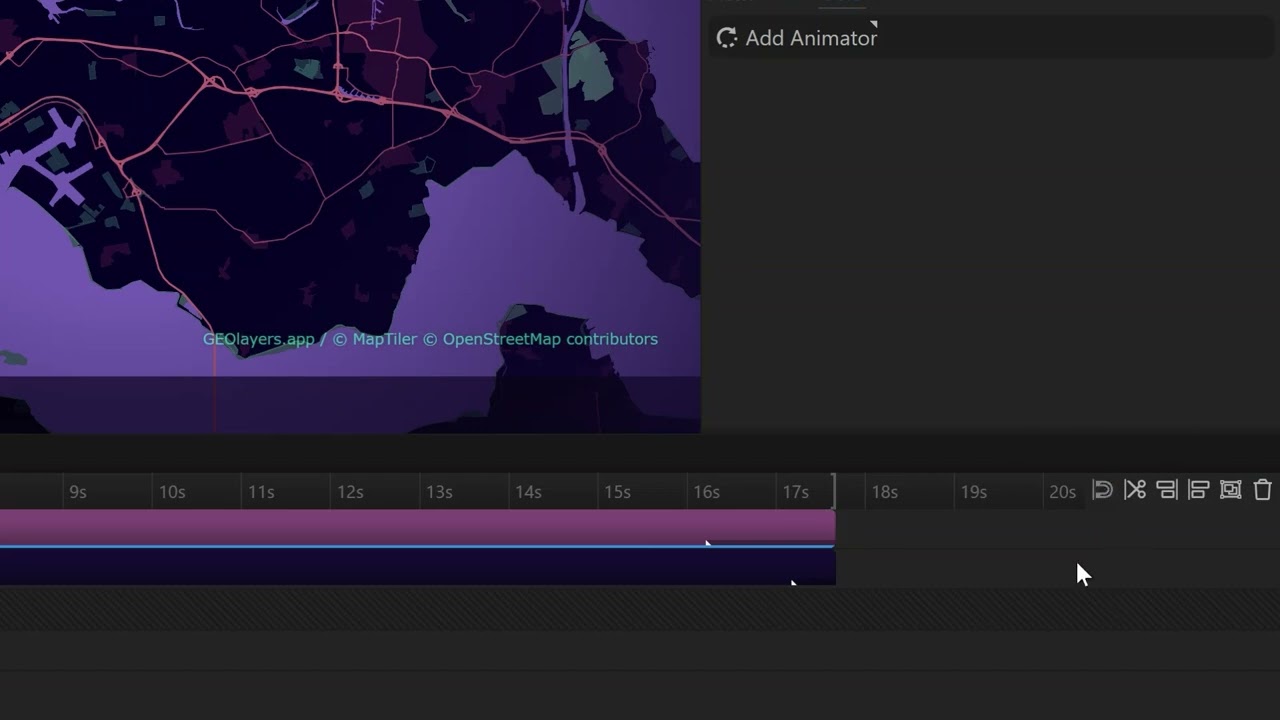Click the group selection icon
The height and width of the screenshot is (720, 1280).
[x=1230, y=490]
